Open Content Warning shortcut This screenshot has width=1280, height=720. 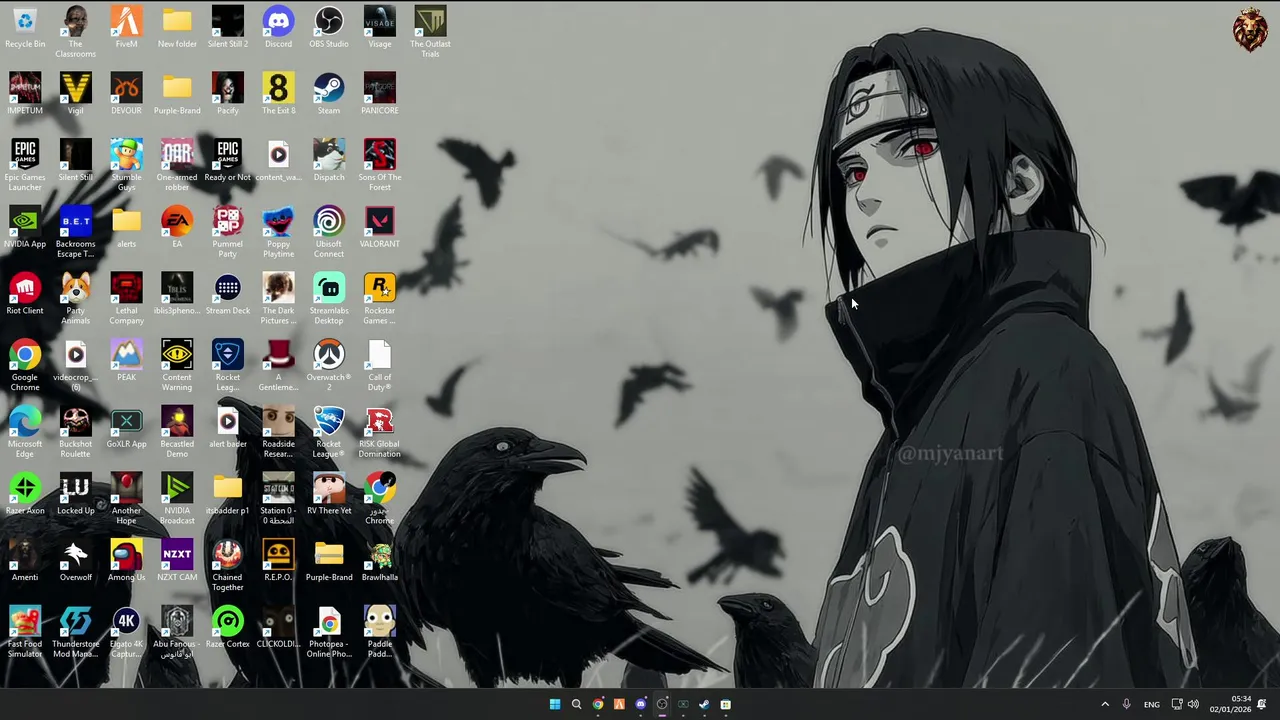click(177, 365)
